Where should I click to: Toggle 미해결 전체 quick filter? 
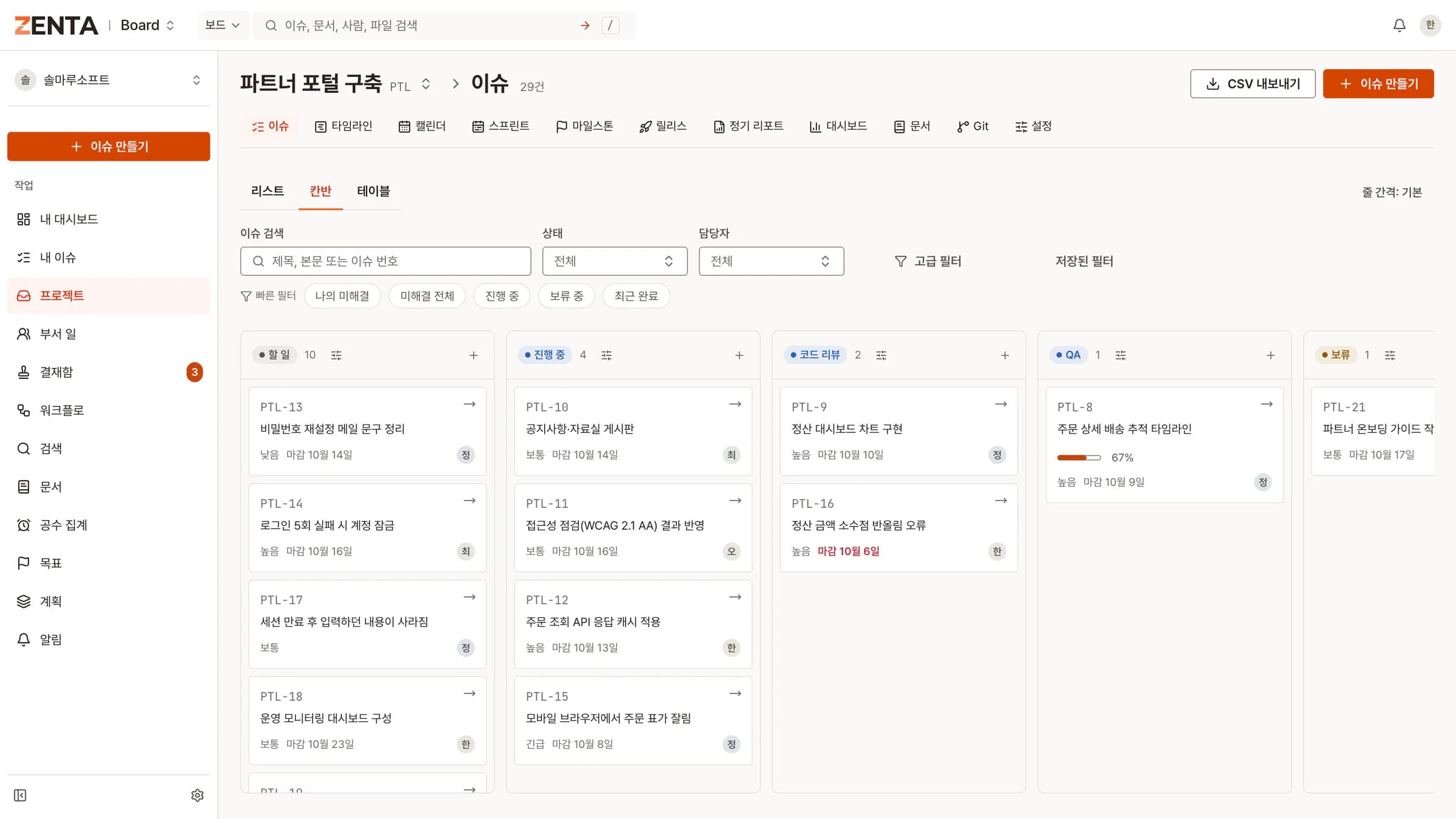coord(427,296)
